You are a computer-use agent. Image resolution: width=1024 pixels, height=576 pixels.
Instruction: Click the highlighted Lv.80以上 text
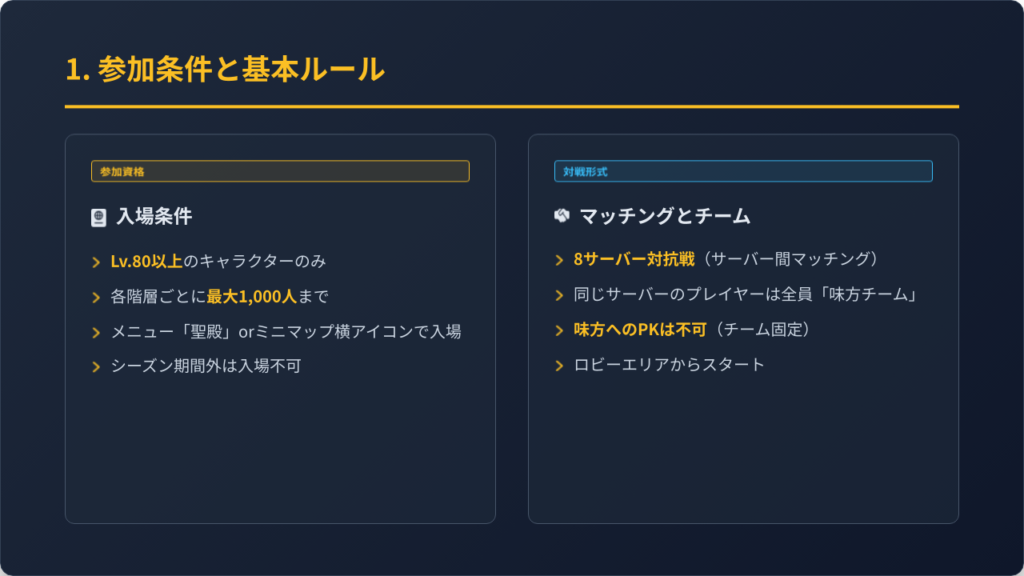pos(147,262)
